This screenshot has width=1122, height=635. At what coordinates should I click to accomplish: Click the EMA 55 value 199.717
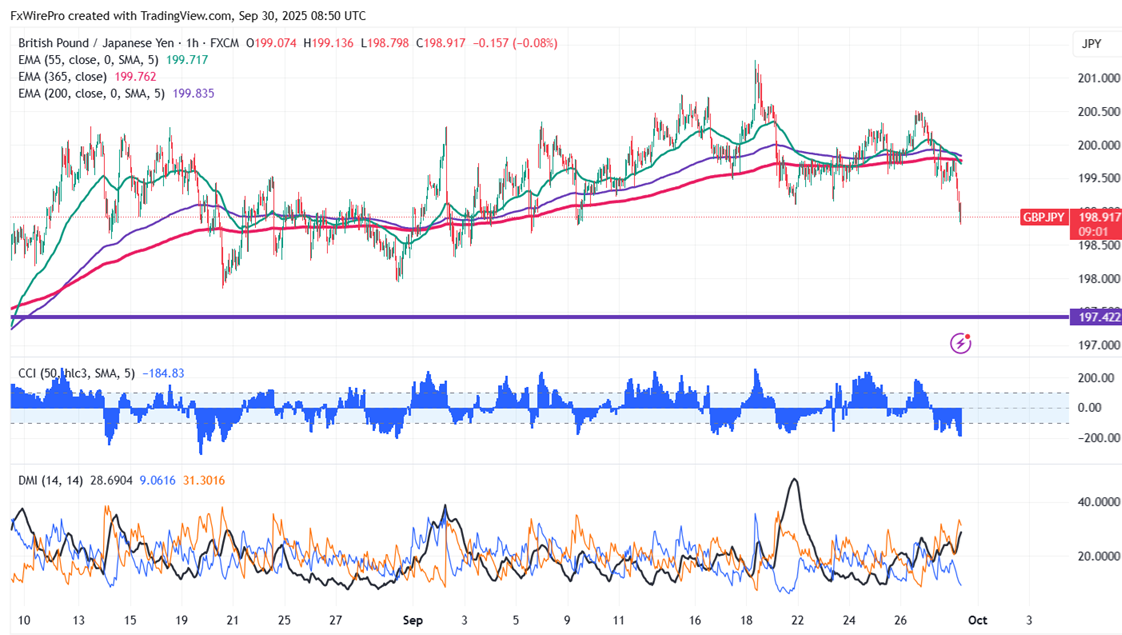187,60
